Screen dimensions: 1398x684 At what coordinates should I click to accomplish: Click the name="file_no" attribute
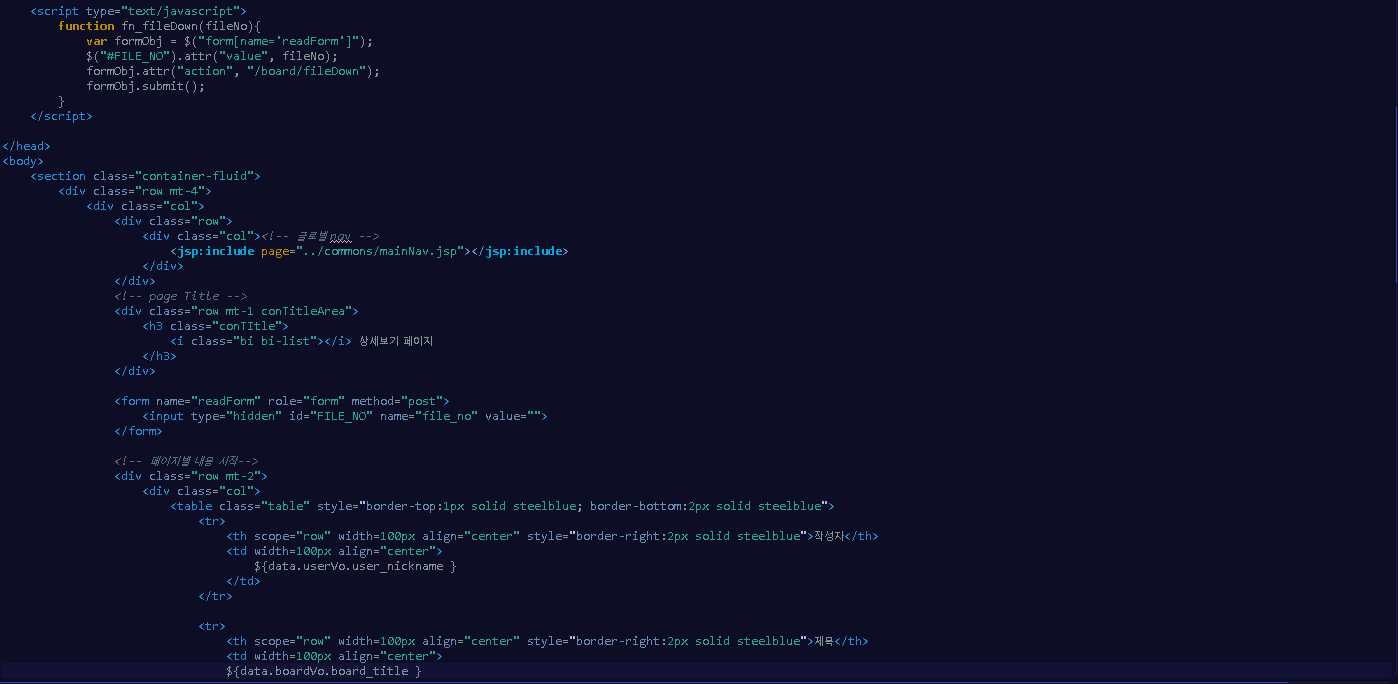tap(429, 416)
